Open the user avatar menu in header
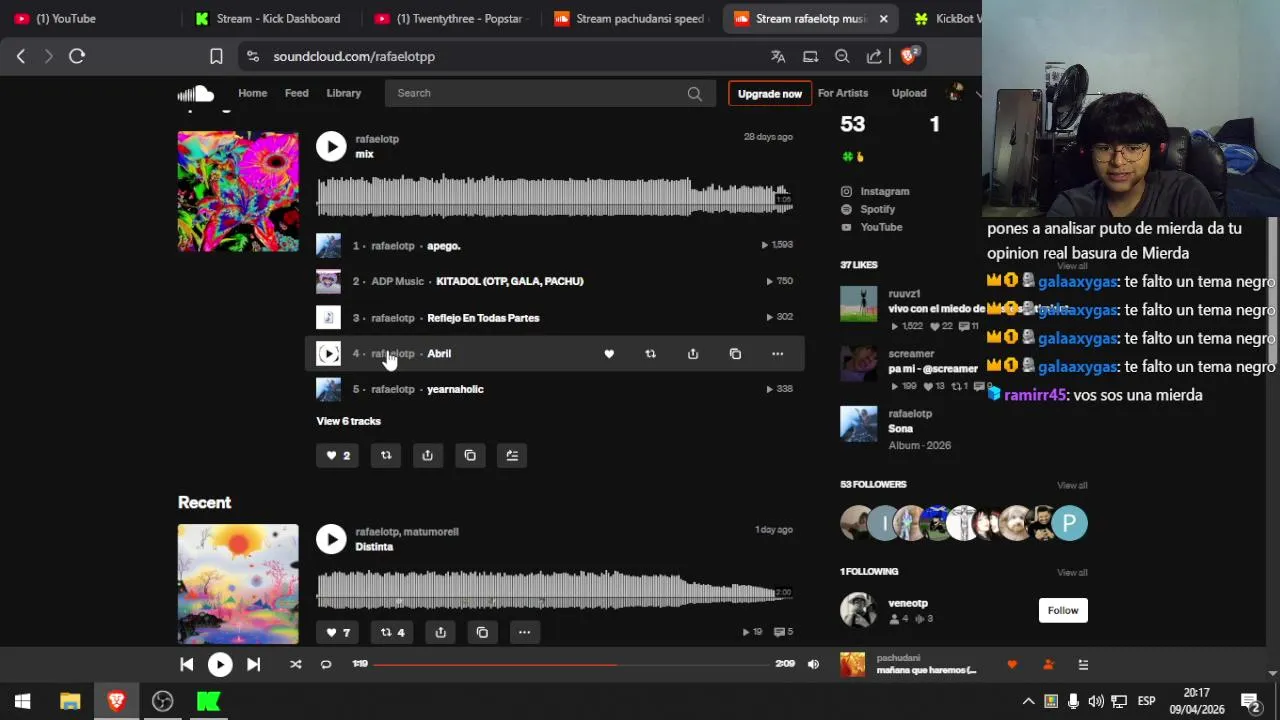Image resolution: width=1280 pixels, height=720 pixels. [956, 93]
